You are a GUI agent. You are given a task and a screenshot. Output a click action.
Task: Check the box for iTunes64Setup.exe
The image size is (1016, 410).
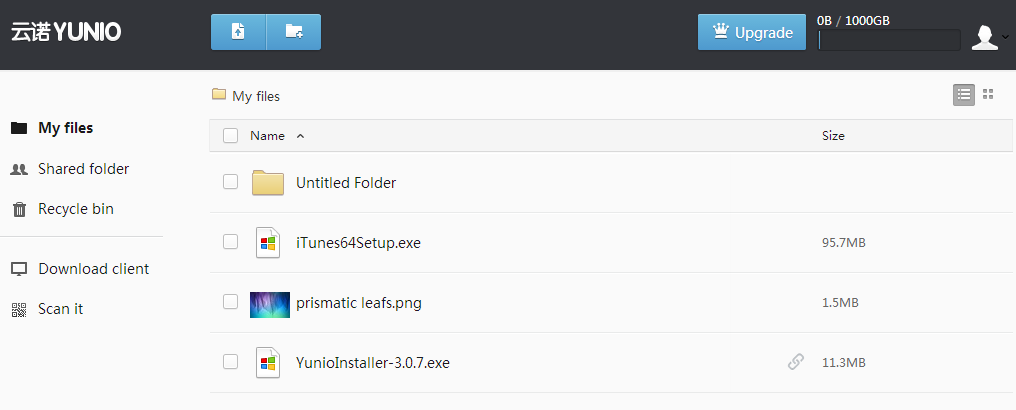pos(231,242)
